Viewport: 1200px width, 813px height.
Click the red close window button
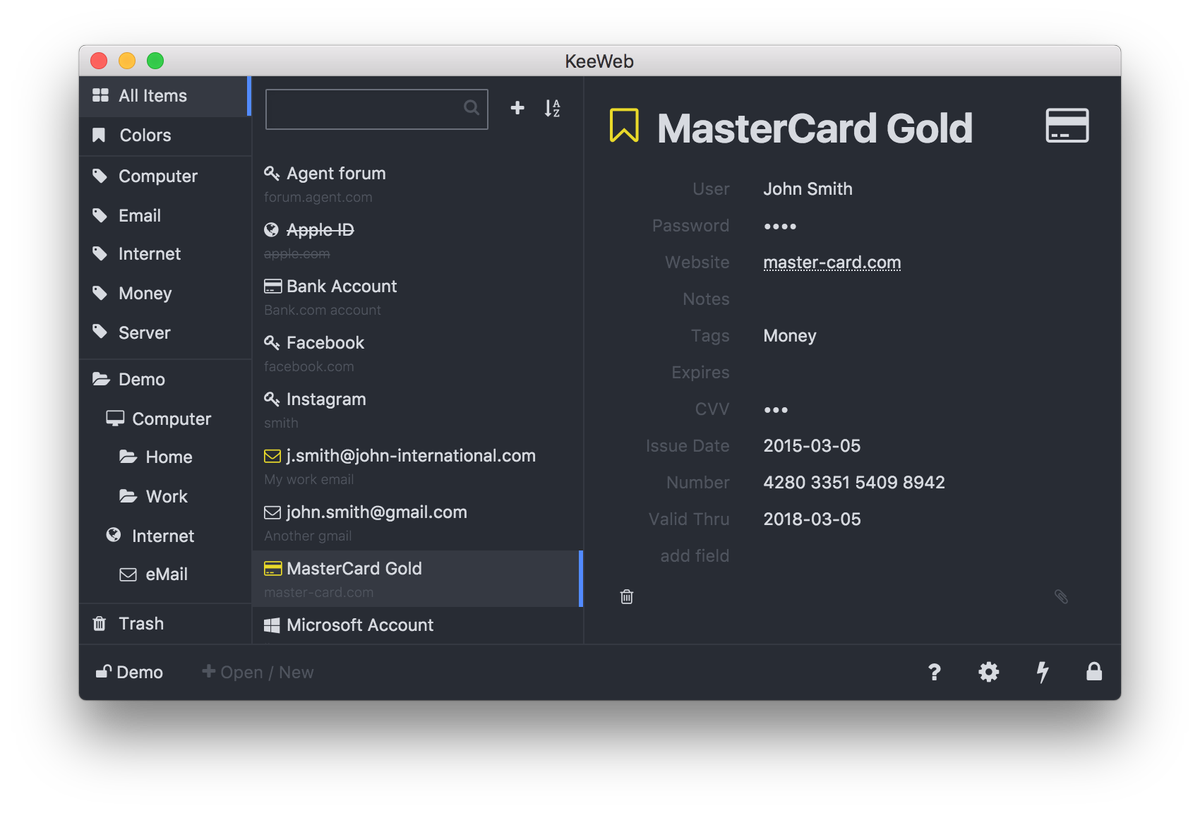point(99,61)
